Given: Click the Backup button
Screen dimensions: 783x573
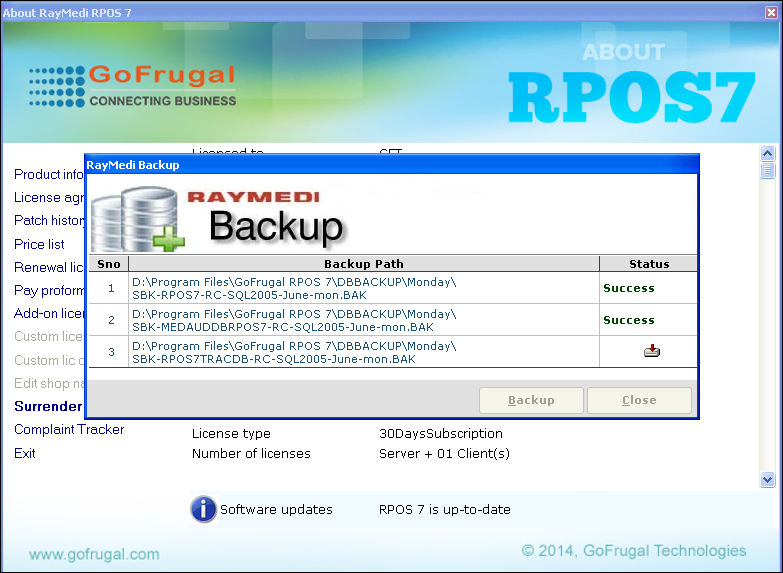Looking at the screenshot, I should [x=531, y=400].
